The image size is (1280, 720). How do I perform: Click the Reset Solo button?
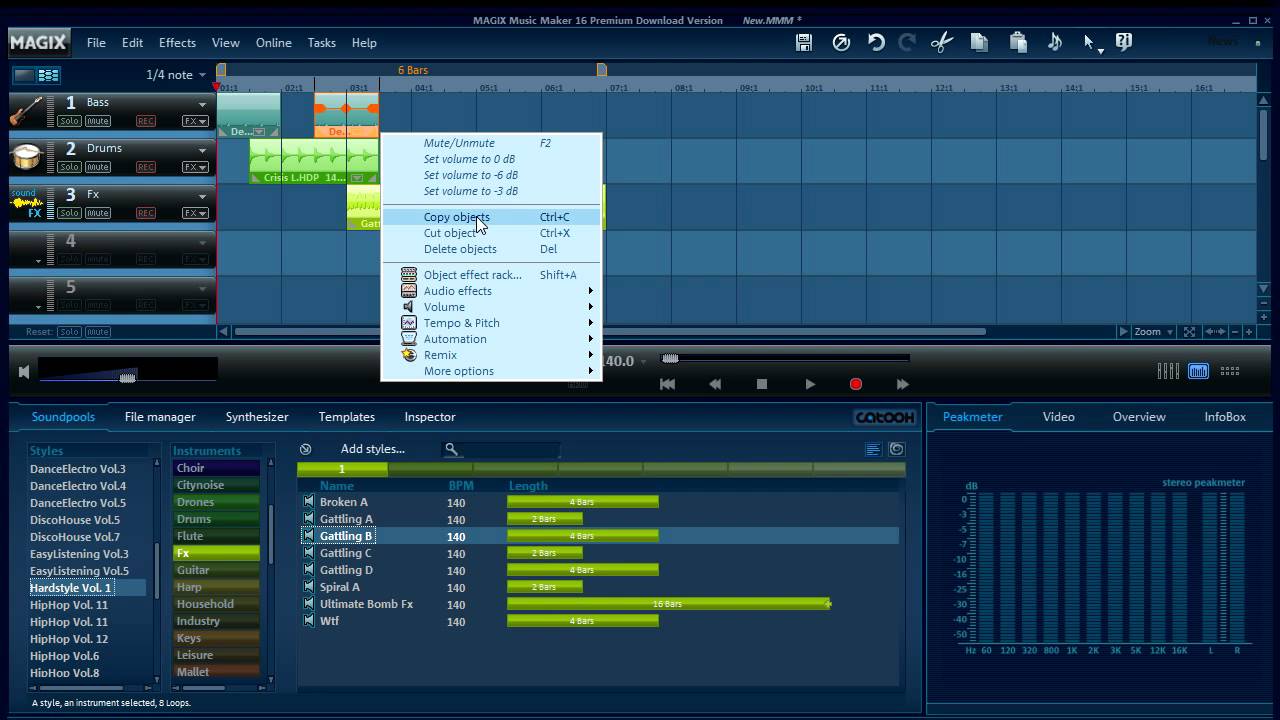(x=69, y=332)
